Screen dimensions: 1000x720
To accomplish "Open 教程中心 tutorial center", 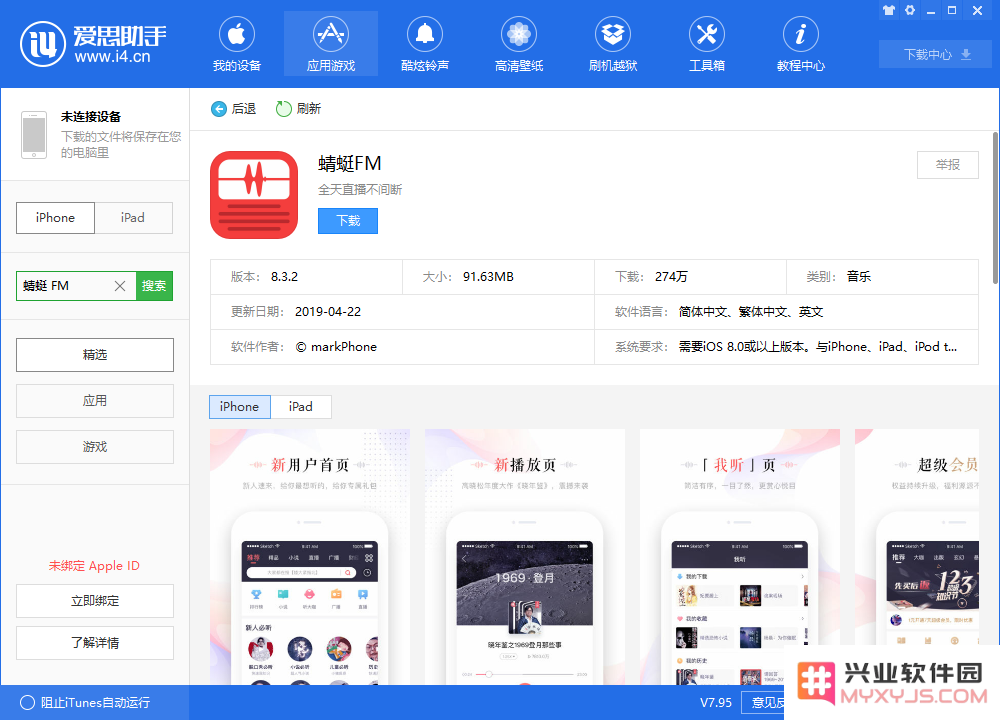I will tap(800, 43).
